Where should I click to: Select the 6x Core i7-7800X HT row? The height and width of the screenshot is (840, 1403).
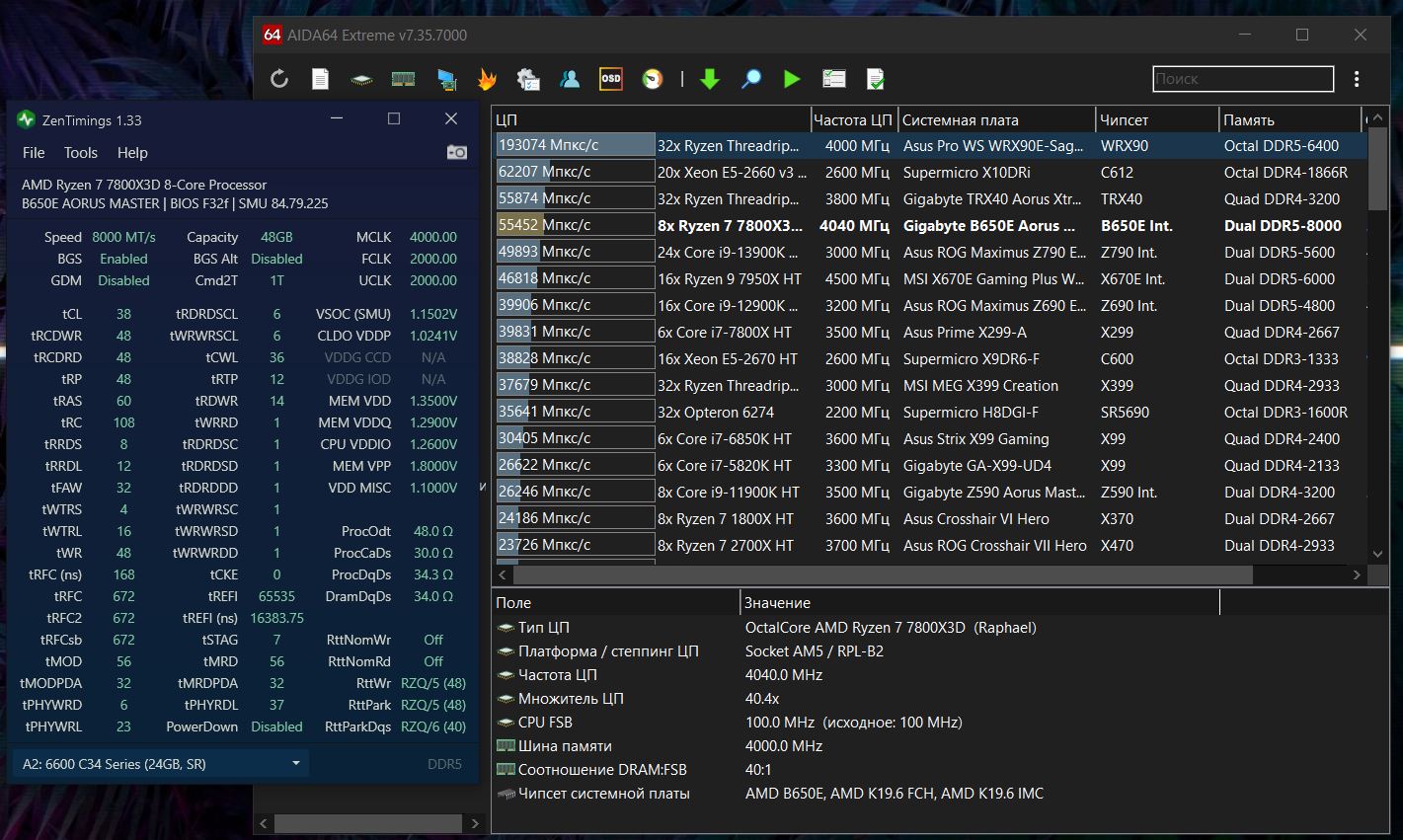click(931, 332)
